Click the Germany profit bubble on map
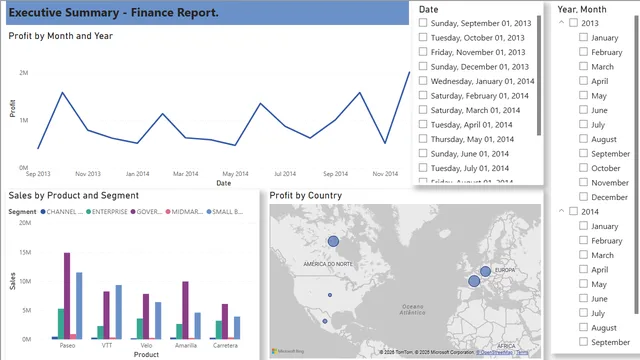 (x=485, y=271)
